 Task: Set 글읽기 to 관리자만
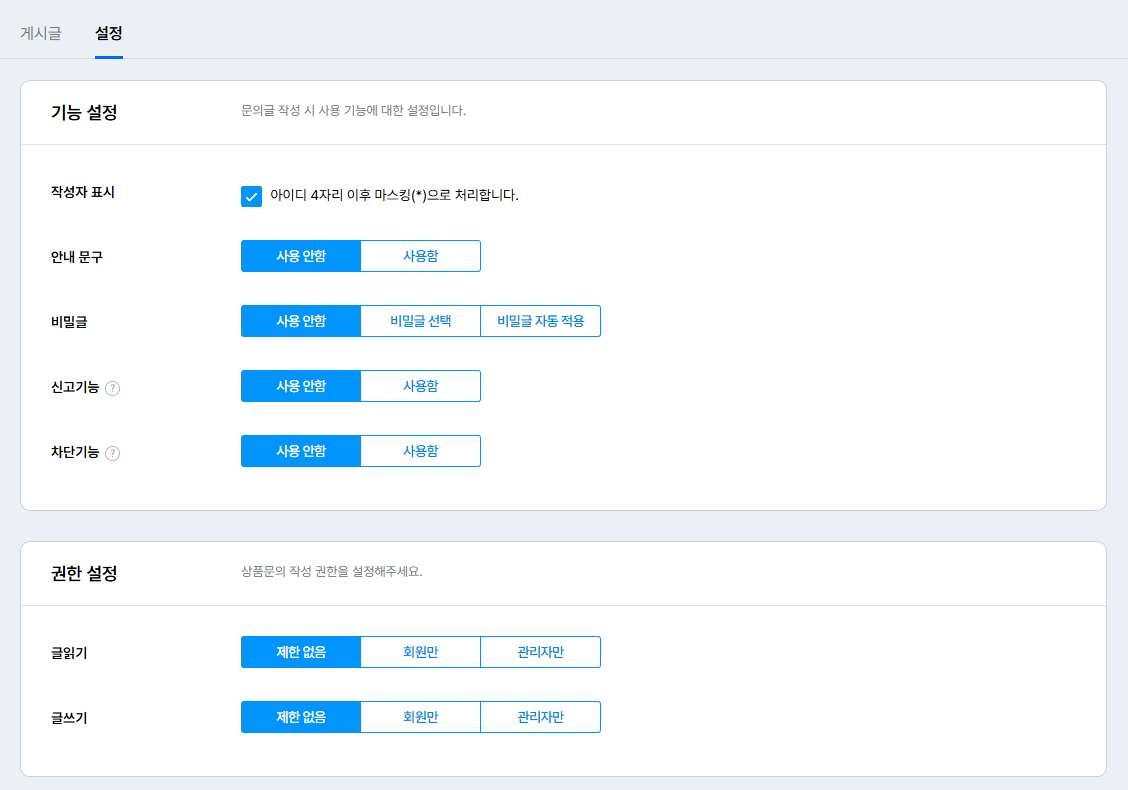click(540, 652)
